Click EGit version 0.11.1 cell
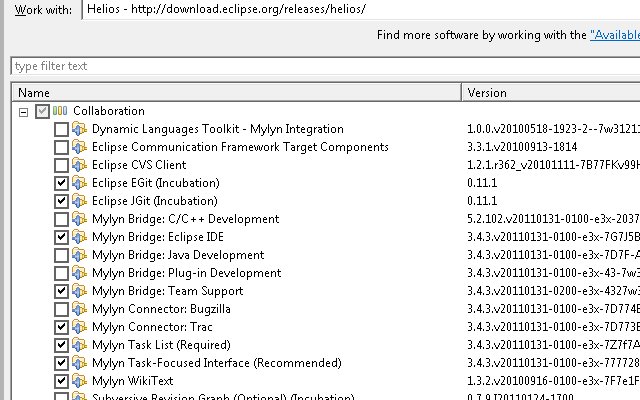Image resolution: width=640 pixels, height=400 pixels. point(482,183)
